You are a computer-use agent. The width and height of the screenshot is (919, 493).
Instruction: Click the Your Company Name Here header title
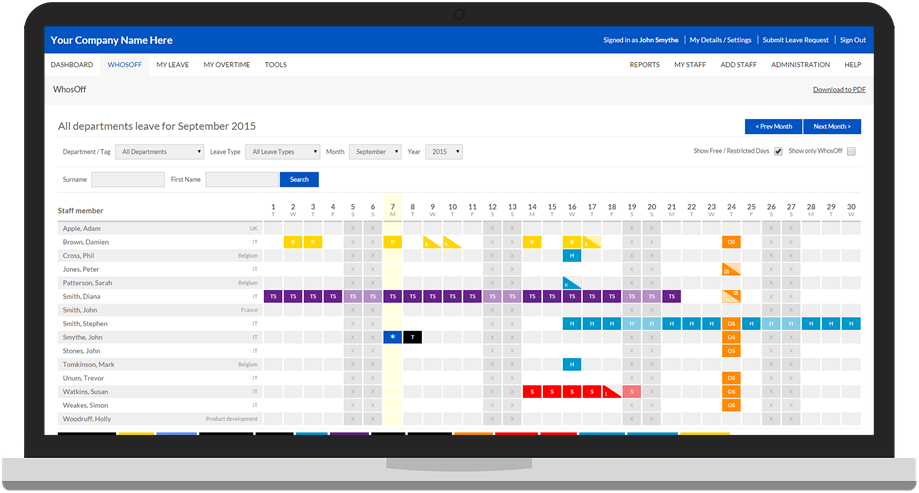click(111, 40)
